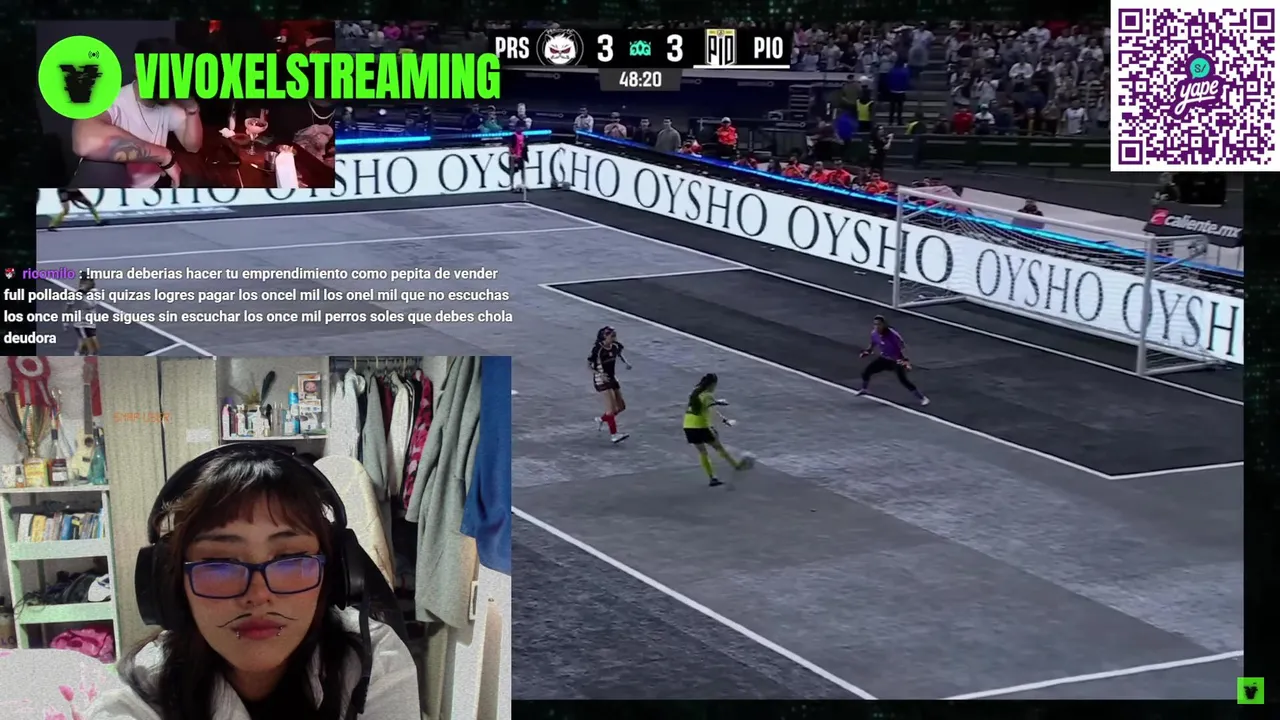The image size is (1280, 720).
Task: Click the streamer webcam feed
Action: point(256,538)
